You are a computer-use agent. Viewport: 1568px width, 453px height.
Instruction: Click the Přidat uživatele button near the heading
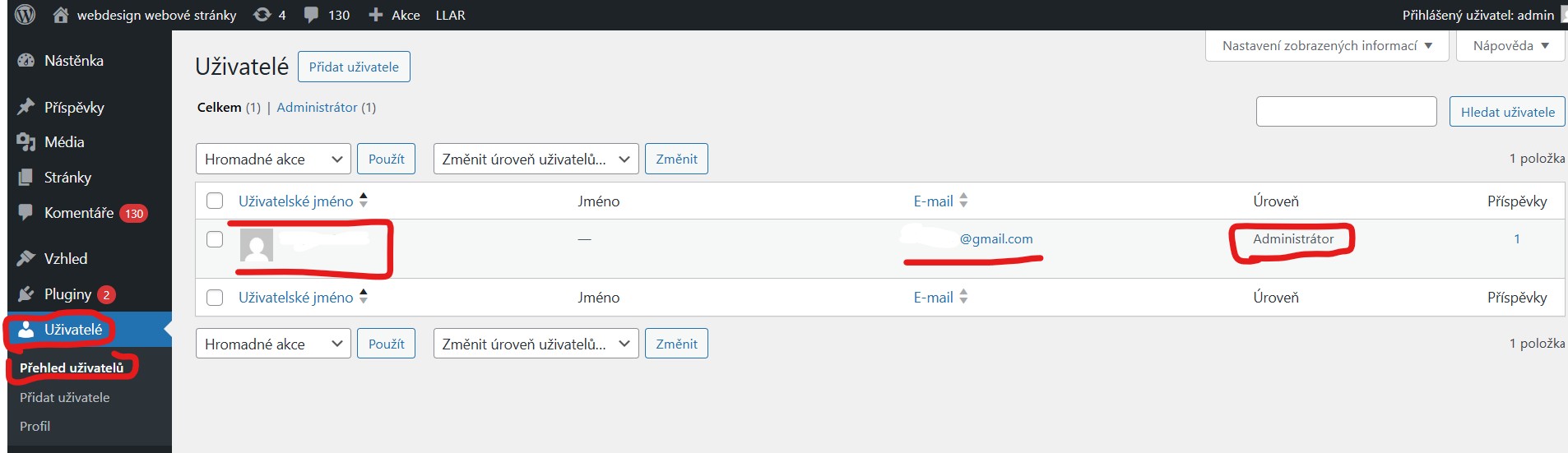click(x=354, y=67)
